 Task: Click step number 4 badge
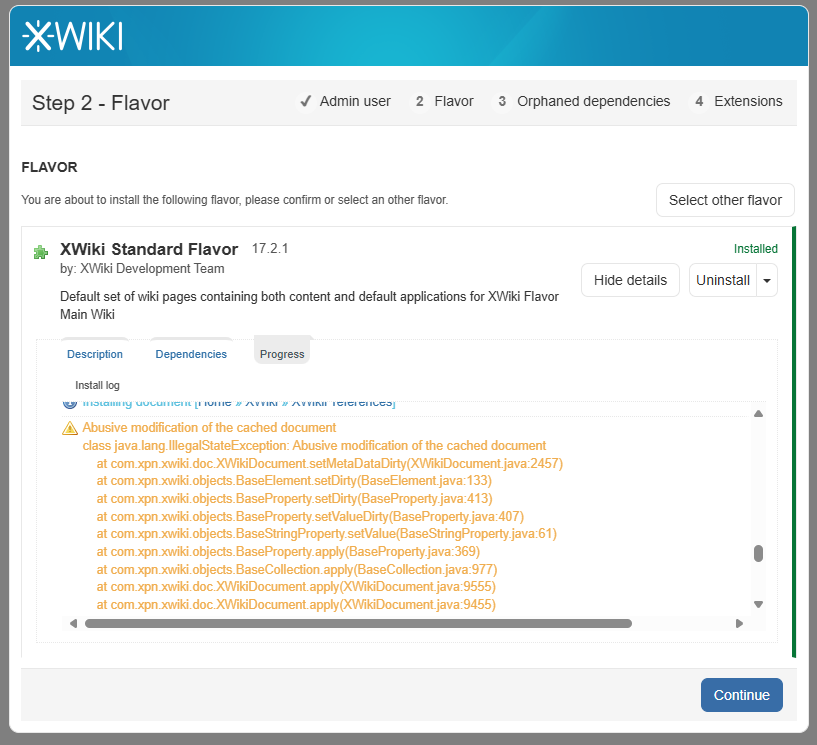[699, 101]
